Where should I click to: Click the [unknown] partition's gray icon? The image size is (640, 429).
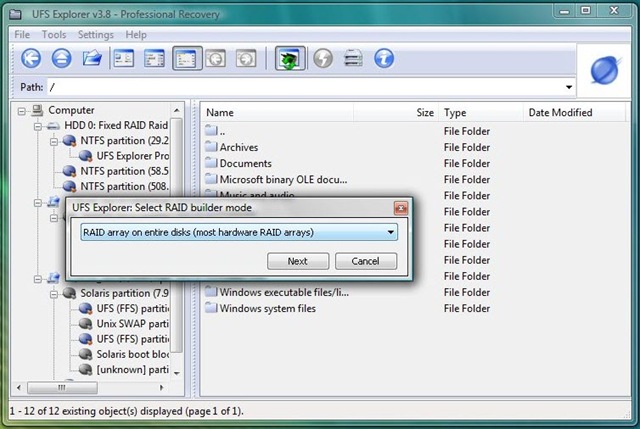click(85, 369)
